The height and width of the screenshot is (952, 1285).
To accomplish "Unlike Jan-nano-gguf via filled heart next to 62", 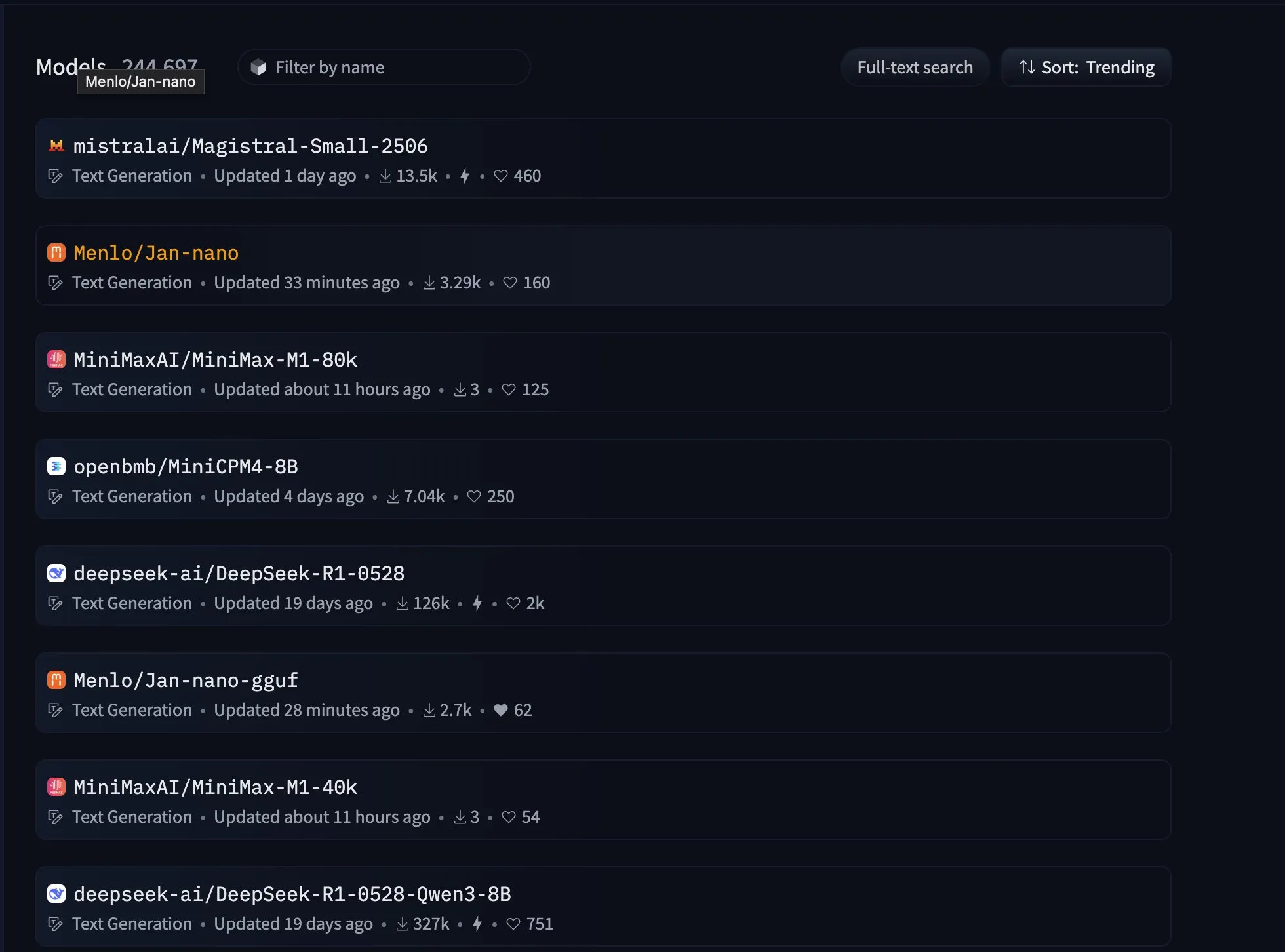I will 501,710.
